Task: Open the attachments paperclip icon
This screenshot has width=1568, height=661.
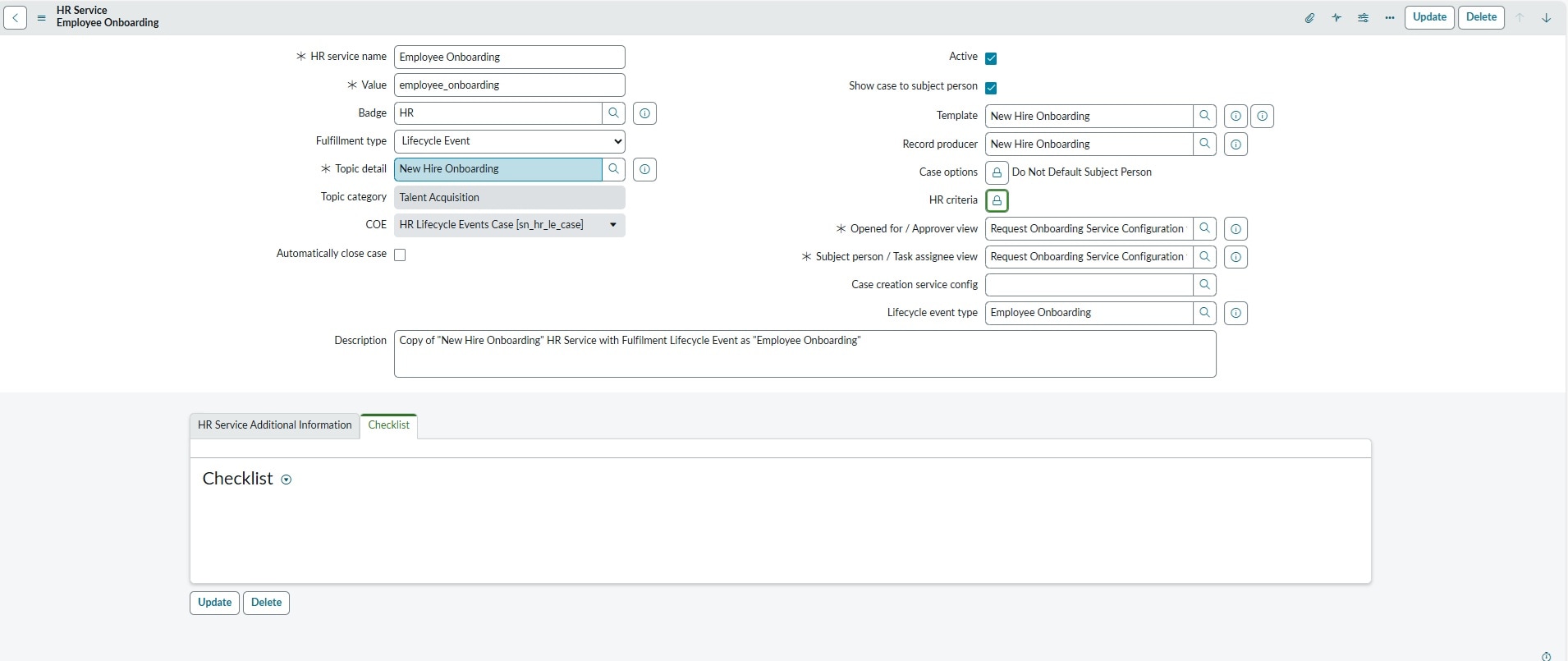Action: coord(1309,18)
